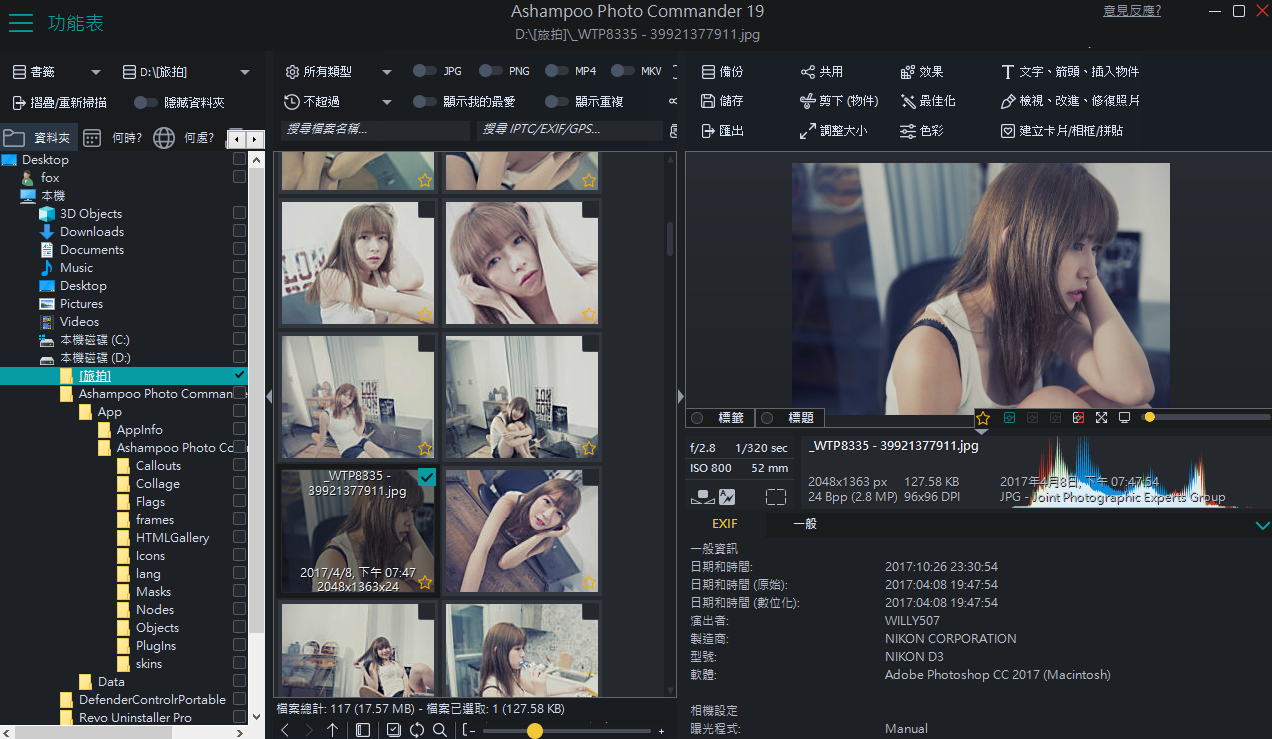Screen dimensions: 1272x739
Task: Click the 意見反應? link
Action: pyautogui.click(x=1131, y=11)
